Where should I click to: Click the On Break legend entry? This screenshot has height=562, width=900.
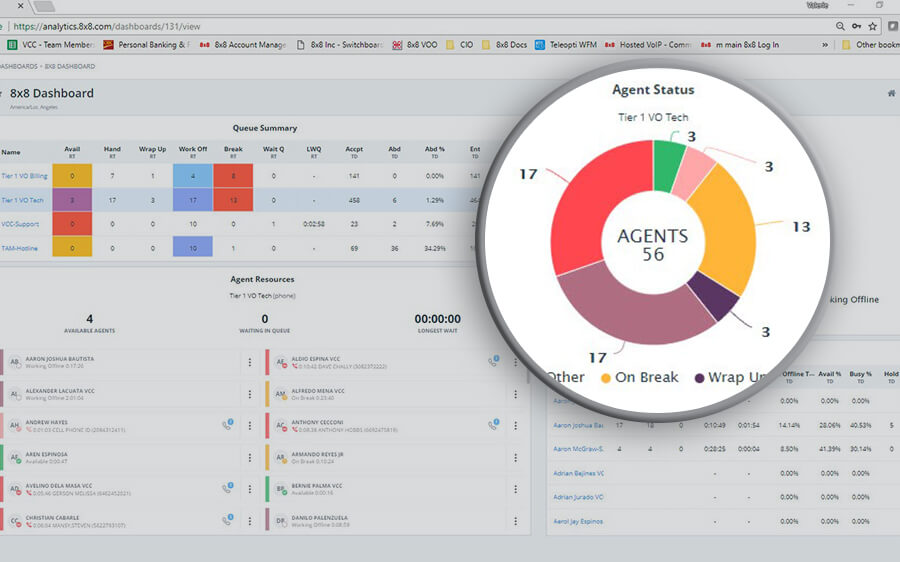tap(639, 377)
